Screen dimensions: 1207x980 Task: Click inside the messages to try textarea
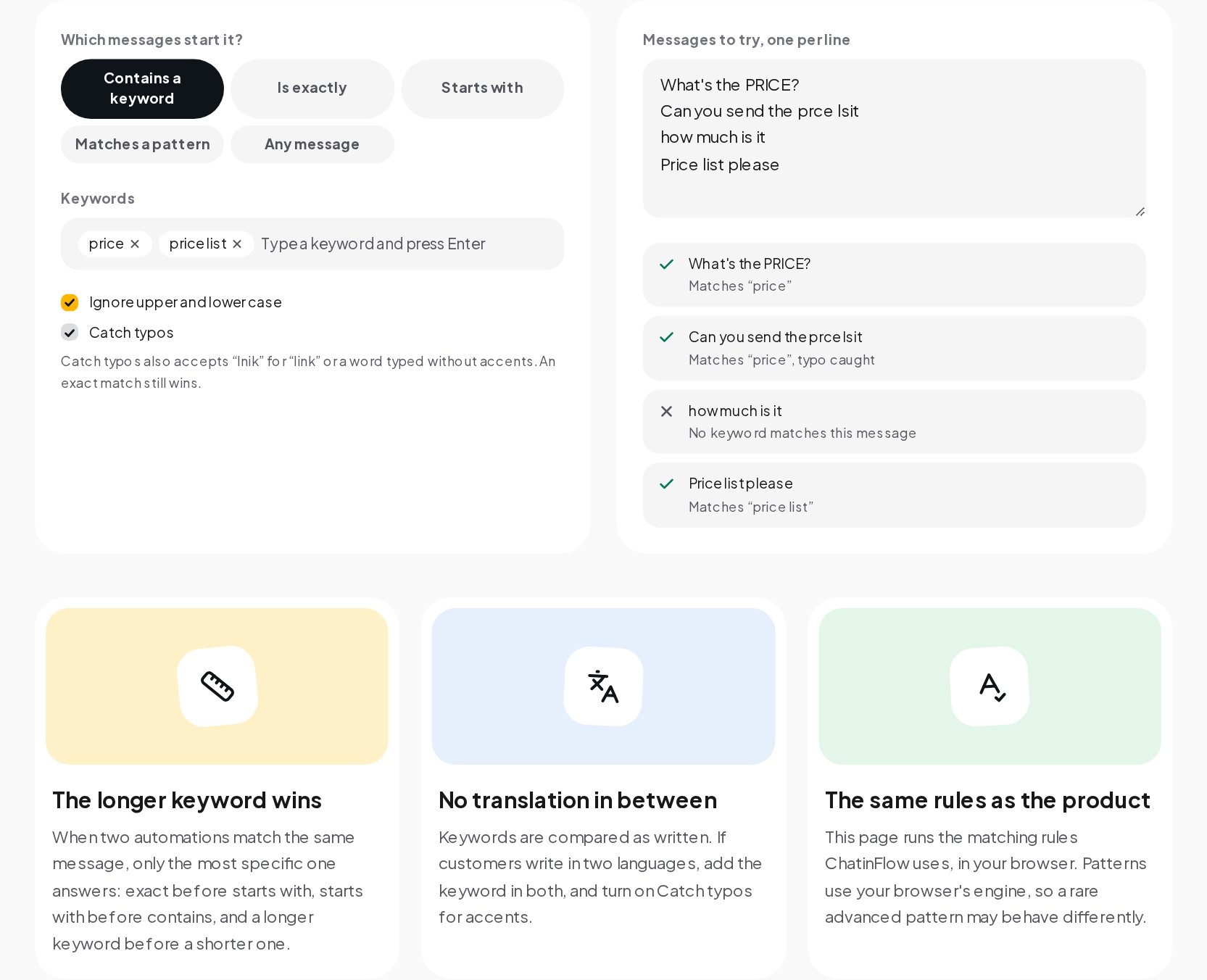point(894,138)
